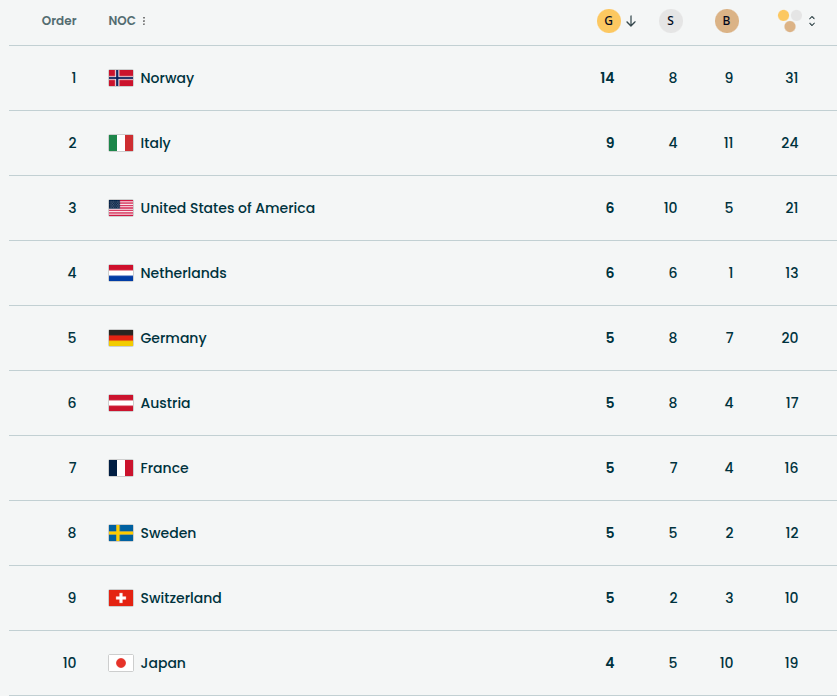
Task: Click the Sweden flag icon
Action: (x=121, y=533)
